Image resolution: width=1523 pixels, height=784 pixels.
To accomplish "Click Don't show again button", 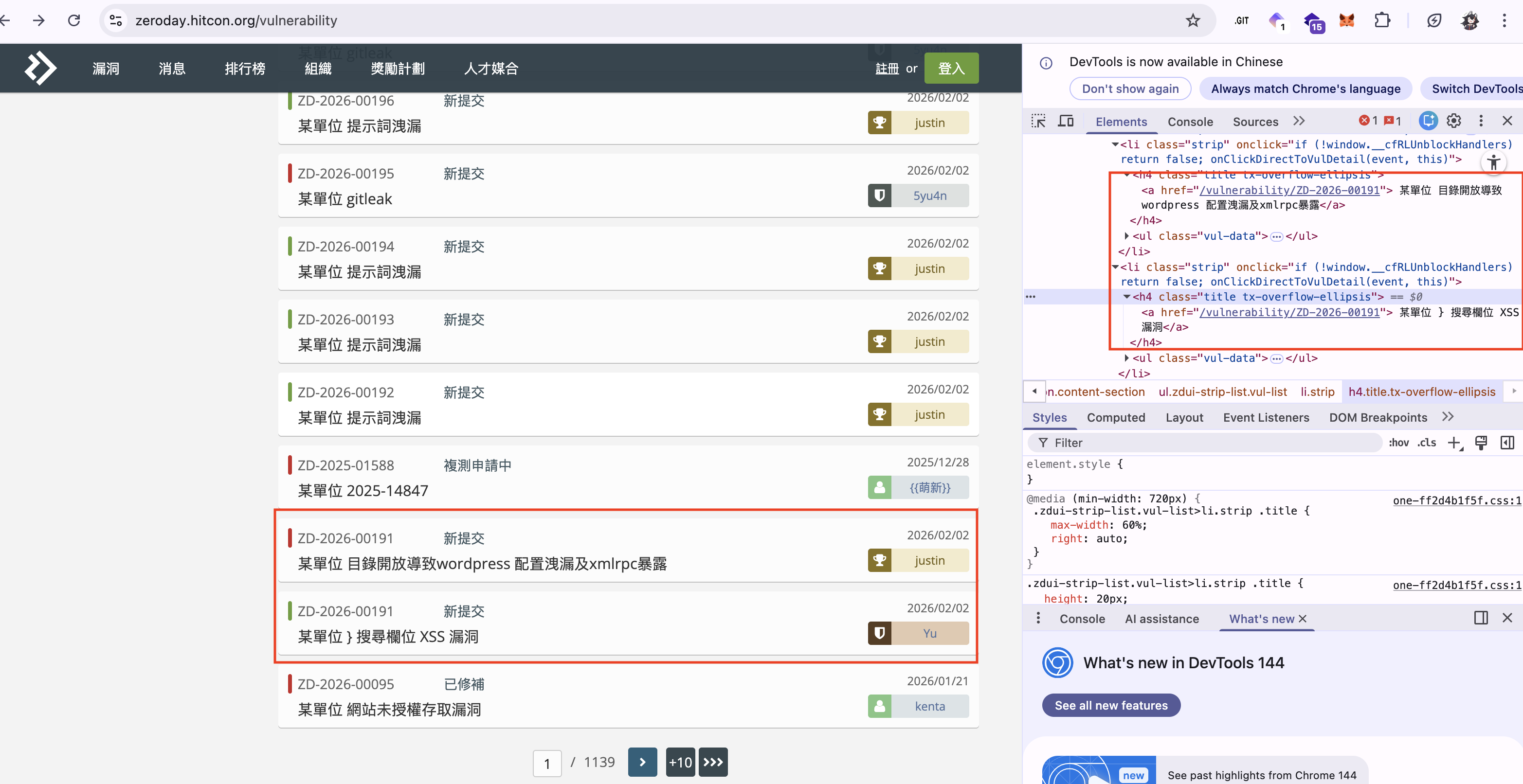I will [x=1130, y=89].
